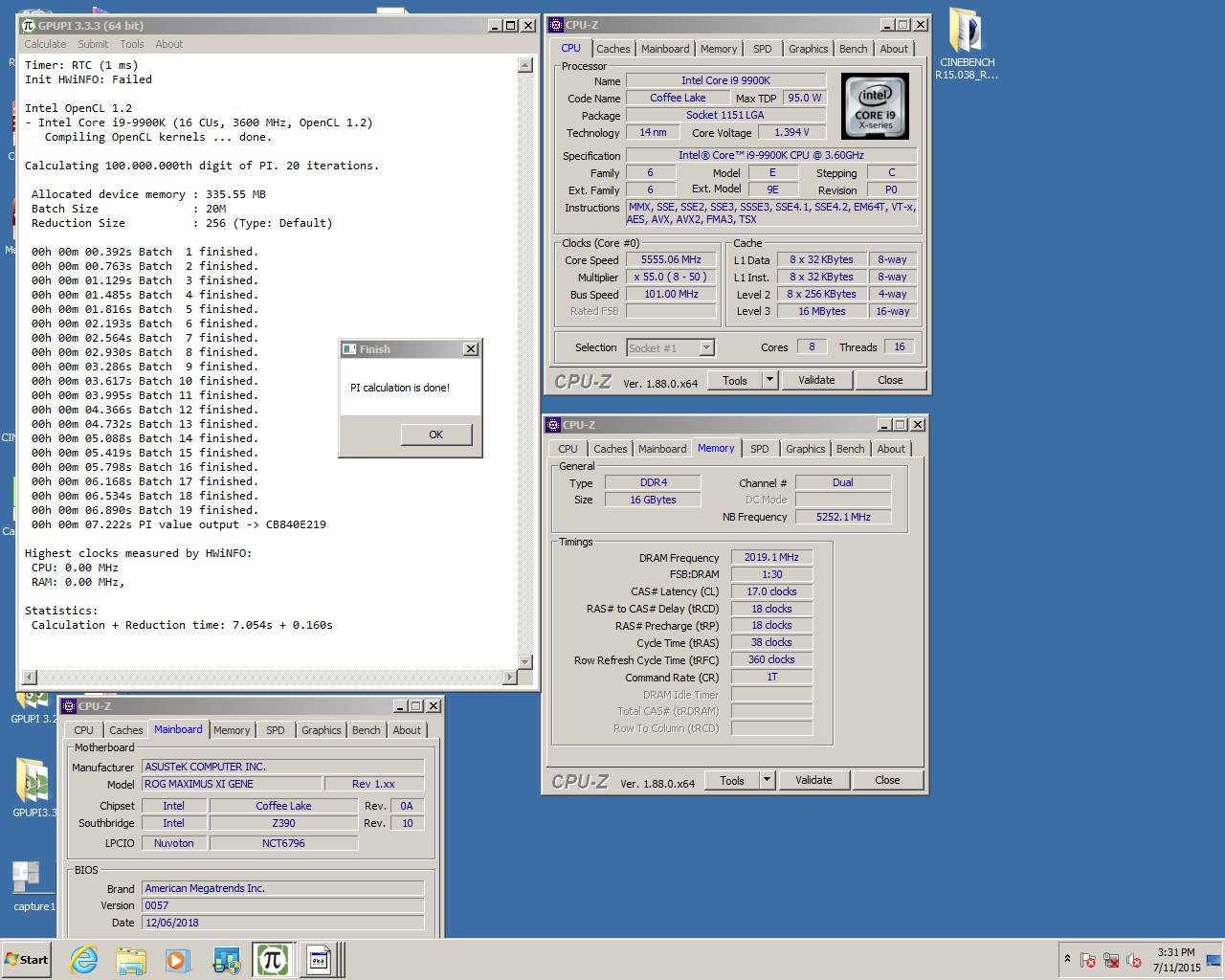
Task: Click the motherboard model ROG MAXIMUS XI GENE
Action: (x=232, y=784)
